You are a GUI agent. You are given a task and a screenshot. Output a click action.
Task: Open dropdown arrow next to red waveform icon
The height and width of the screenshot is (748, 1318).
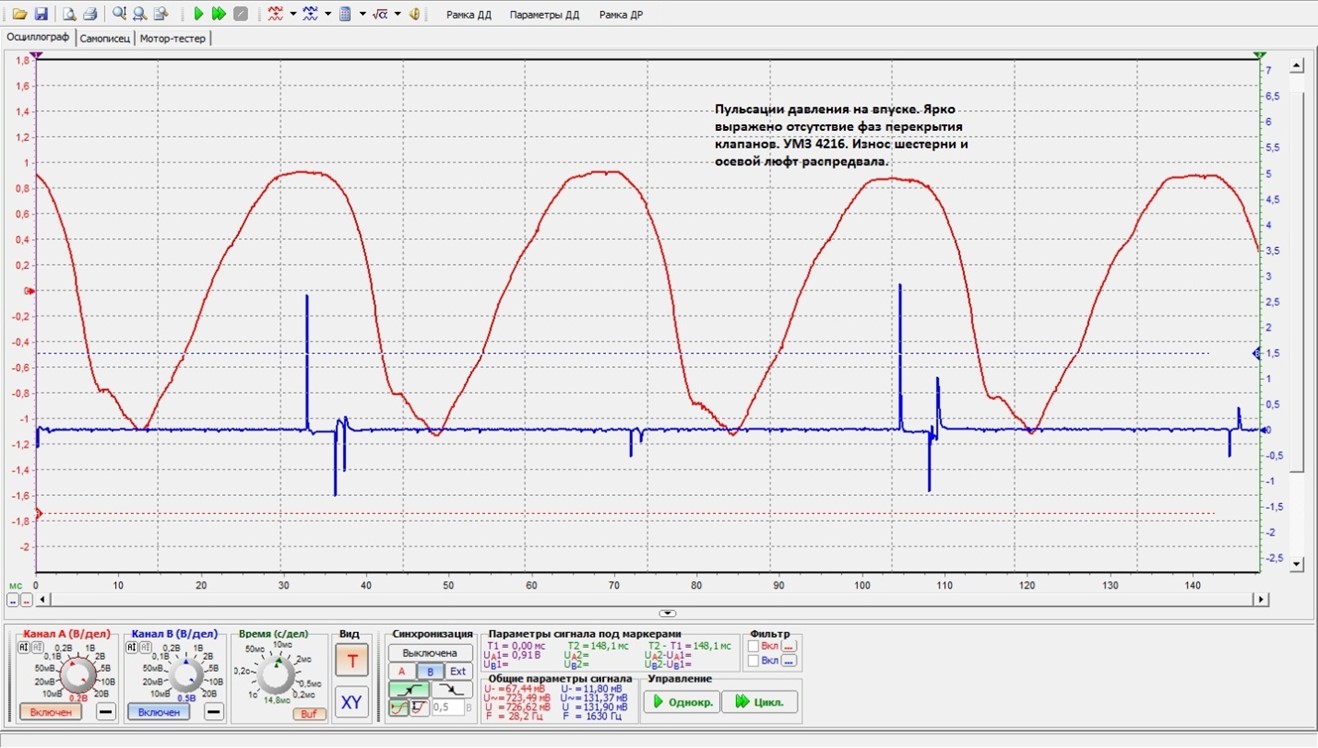293,14
